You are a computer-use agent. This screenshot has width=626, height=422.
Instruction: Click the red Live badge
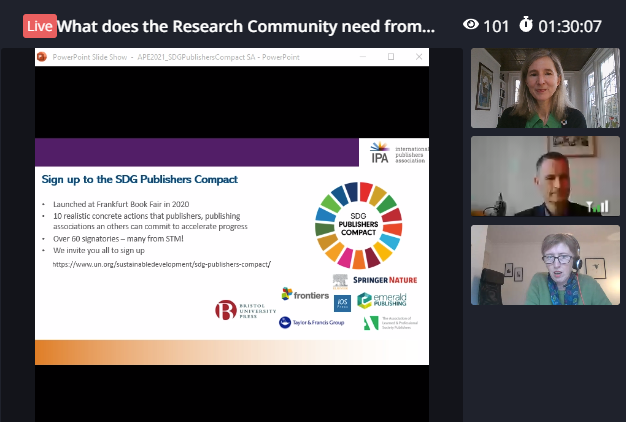(x=40, y=26)
